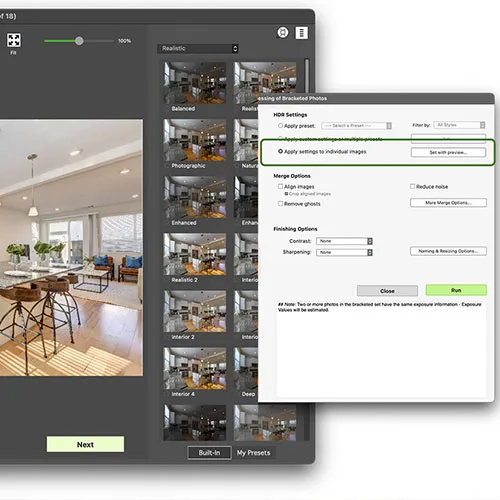Select Apply settings to individual images
The width and height of the screenshot is (500, 500).
coord(280,151)
